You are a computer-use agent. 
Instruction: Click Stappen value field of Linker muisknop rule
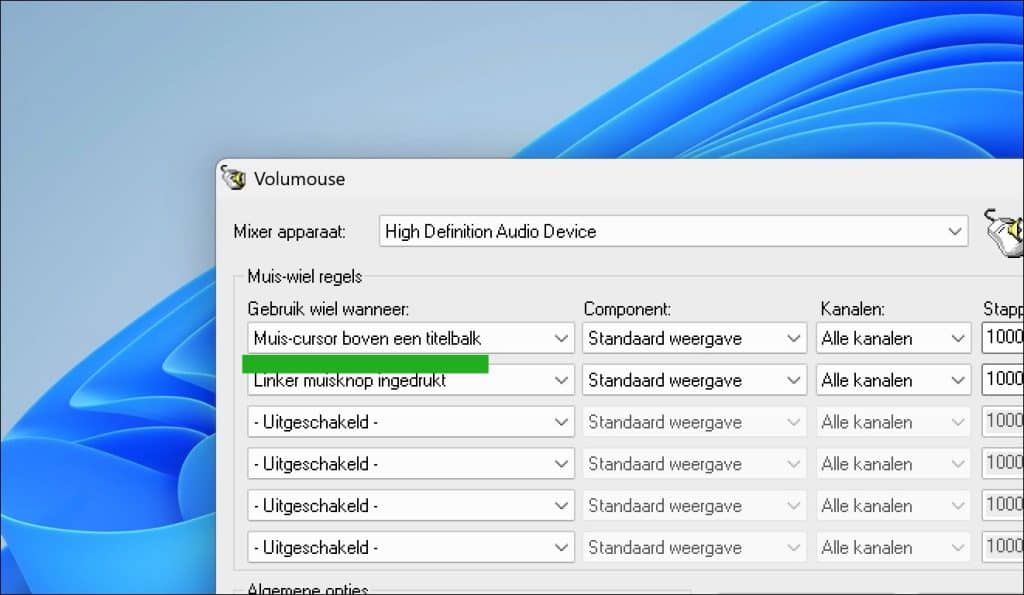coord(1002,380)
